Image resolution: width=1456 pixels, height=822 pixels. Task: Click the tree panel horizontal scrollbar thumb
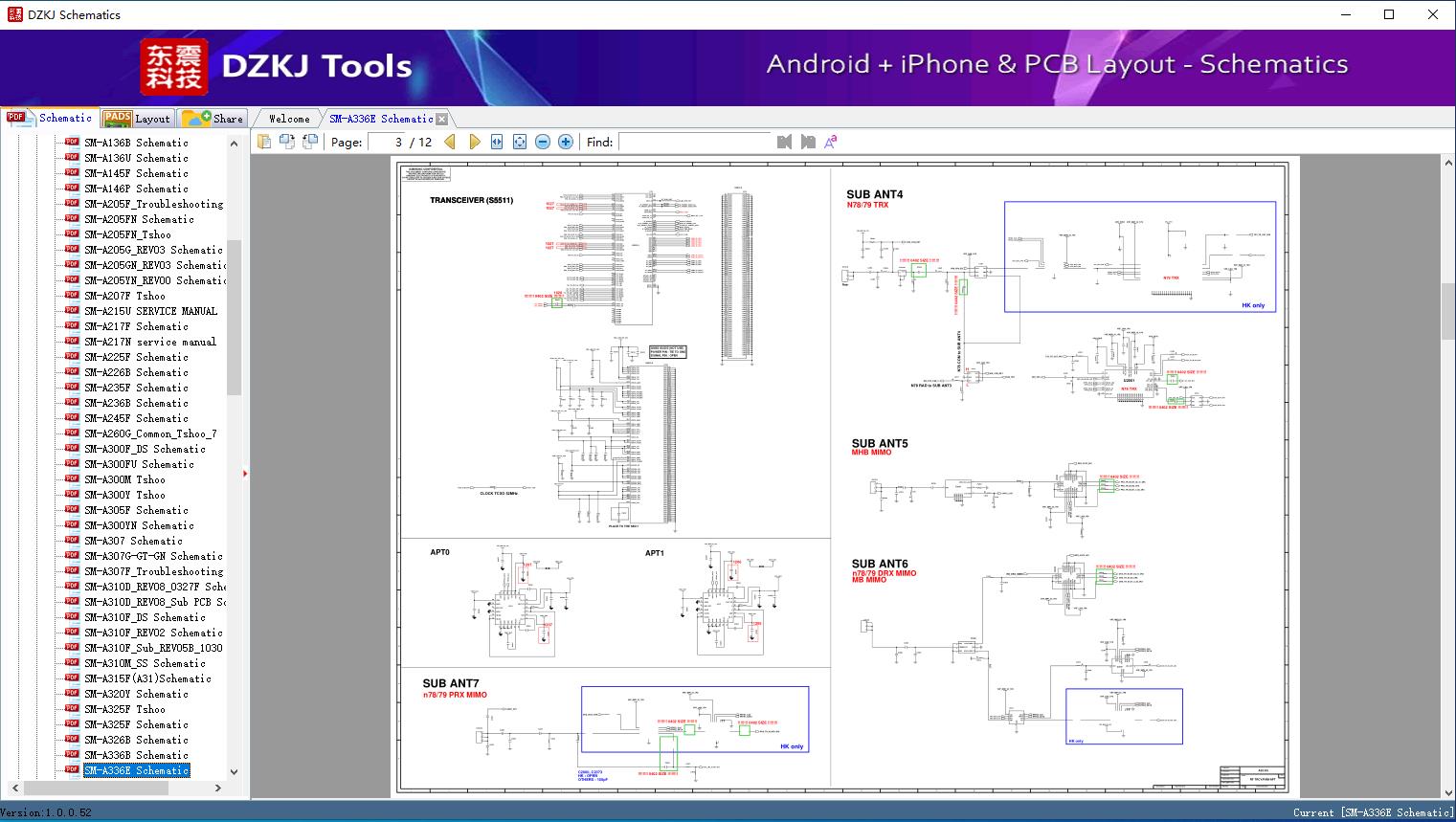click(98, 789)
